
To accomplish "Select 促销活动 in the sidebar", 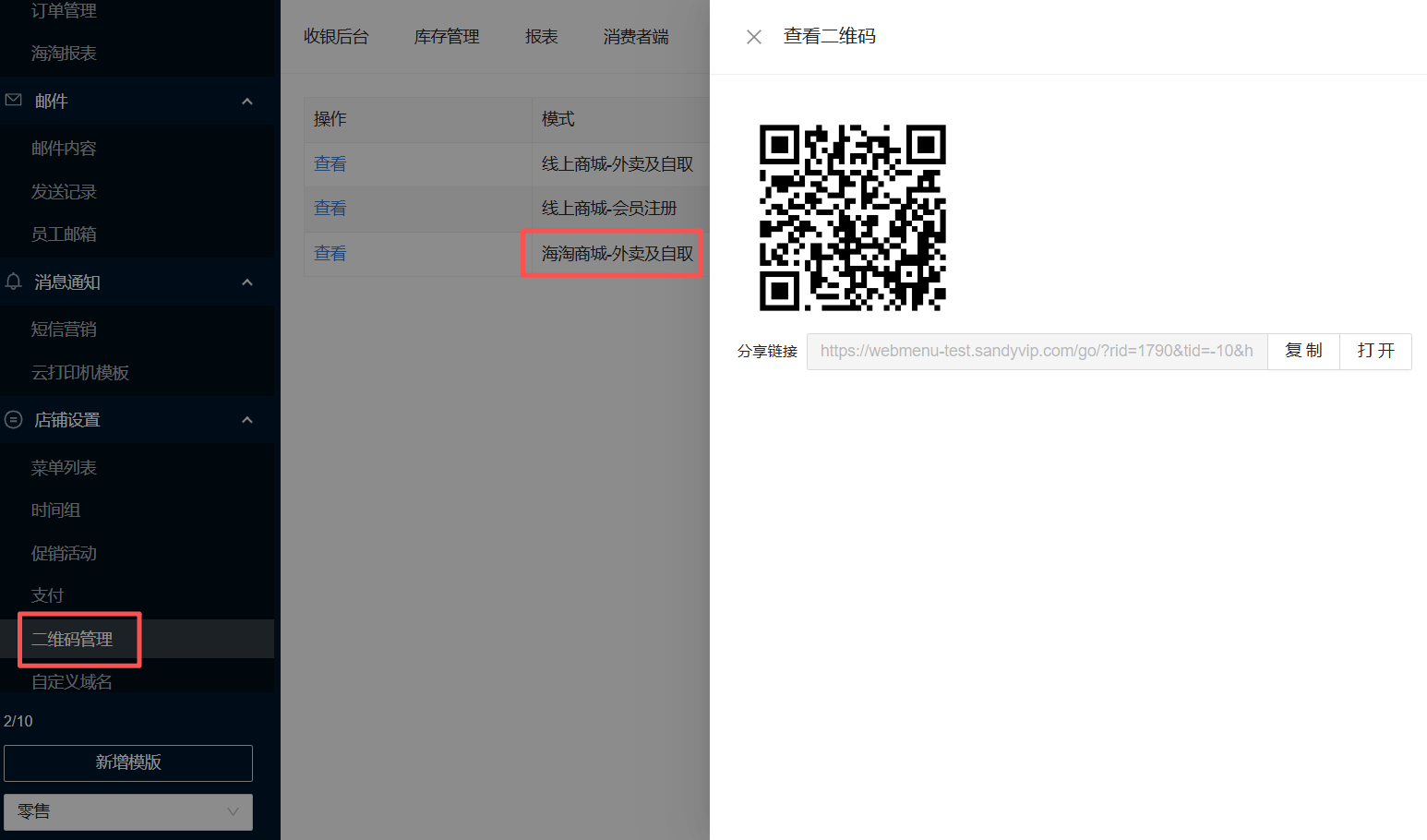I will tap(64, 553).
